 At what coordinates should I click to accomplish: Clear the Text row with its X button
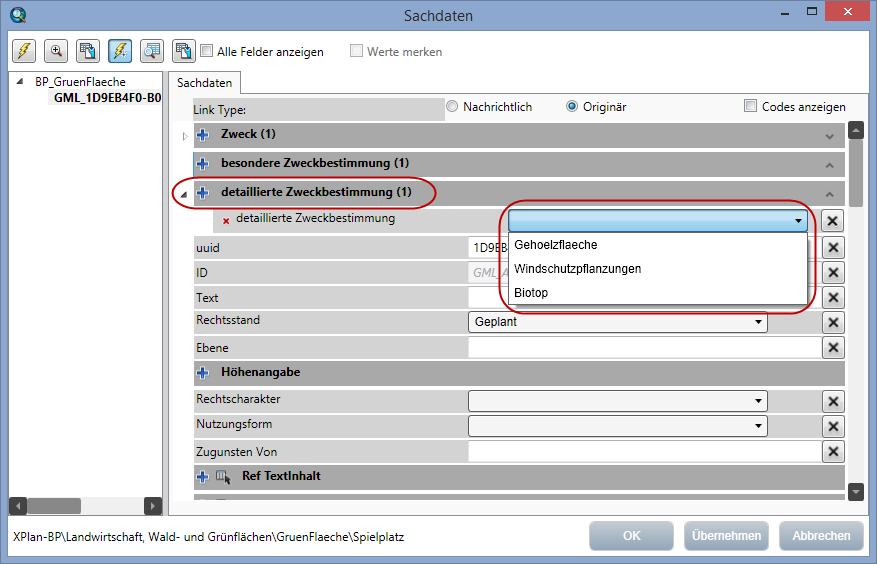pos(833,297)
